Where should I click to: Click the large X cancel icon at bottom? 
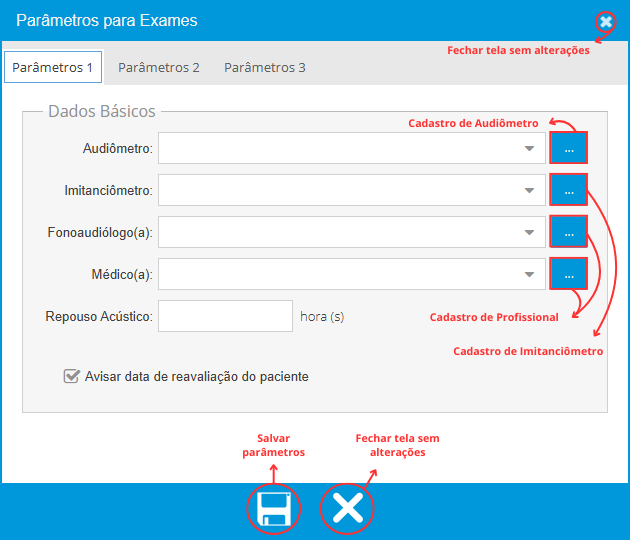click(347, 509)
